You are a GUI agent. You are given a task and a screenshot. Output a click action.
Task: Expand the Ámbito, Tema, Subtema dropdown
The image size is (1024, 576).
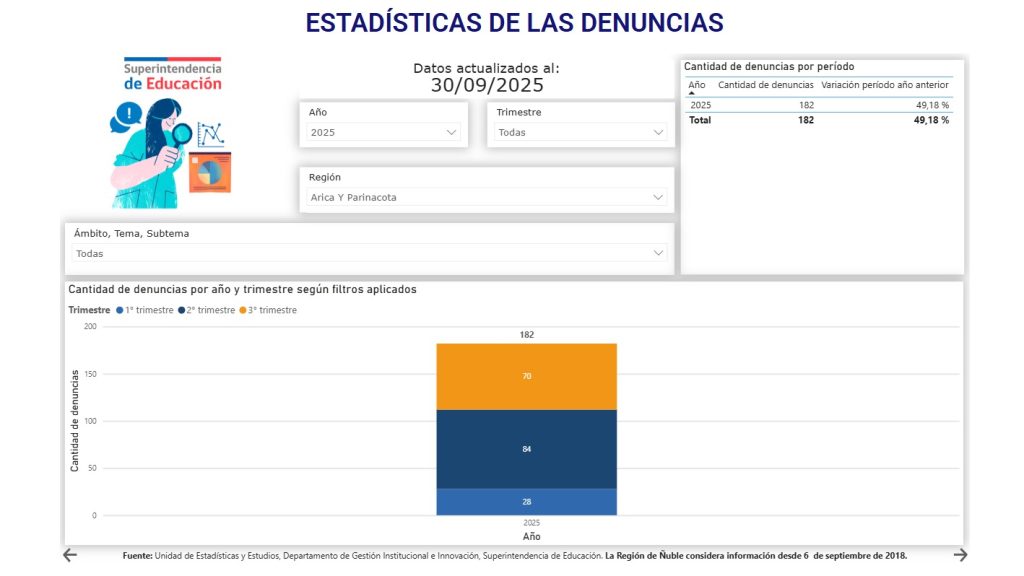coord(370,254)
